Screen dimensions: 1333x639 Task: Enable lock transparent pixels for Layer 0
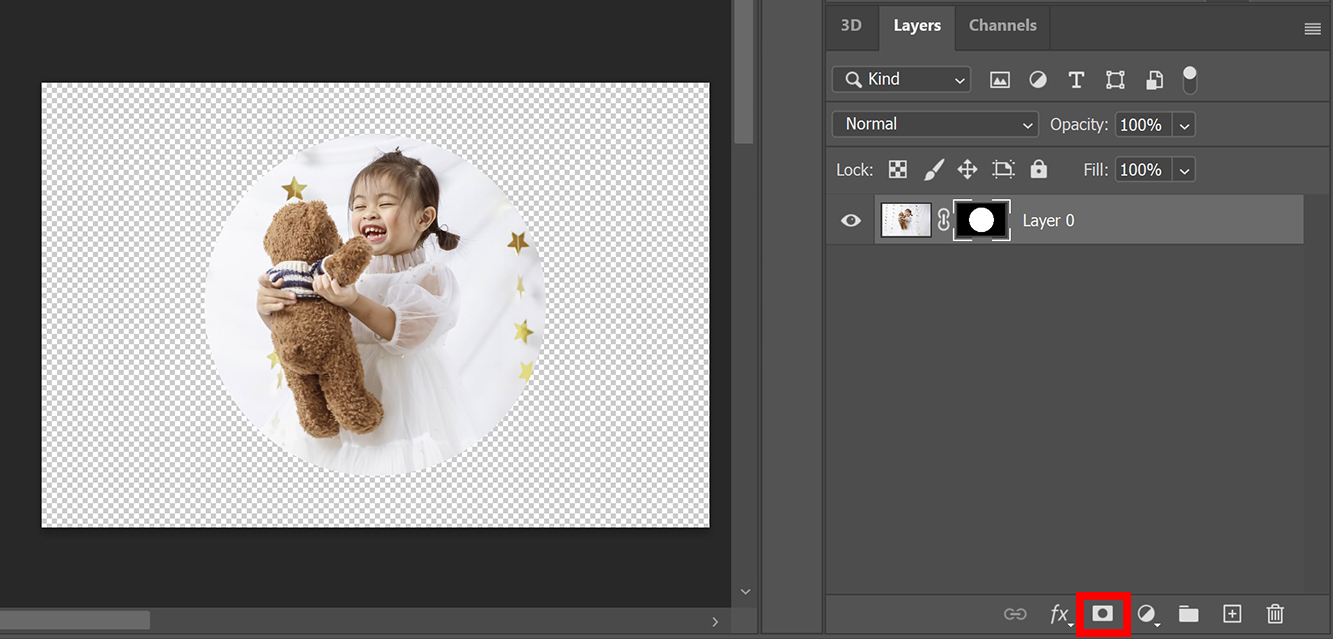(x=897, y=169)
